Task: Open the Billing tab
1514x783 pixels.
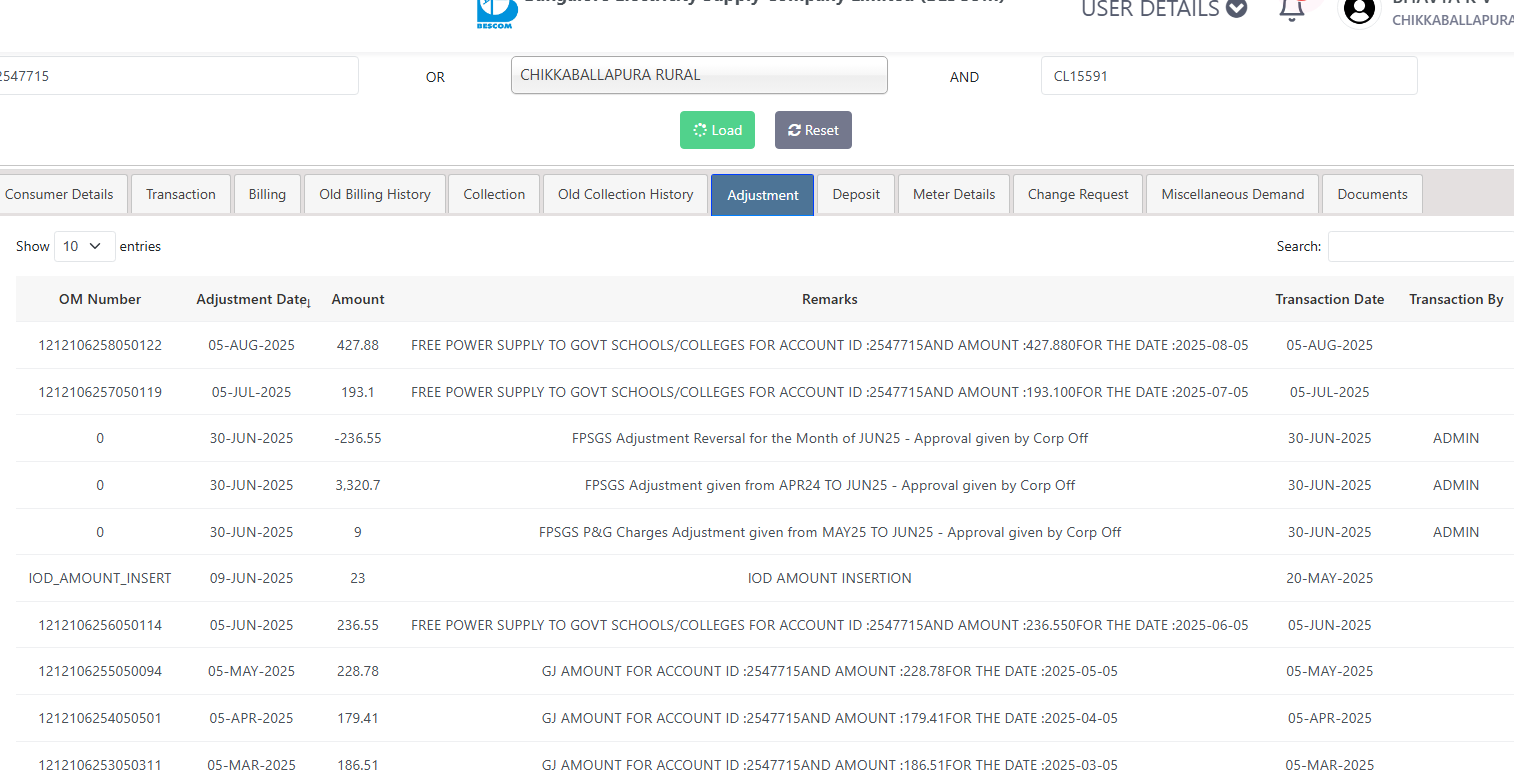Action: tap(267, 194)
